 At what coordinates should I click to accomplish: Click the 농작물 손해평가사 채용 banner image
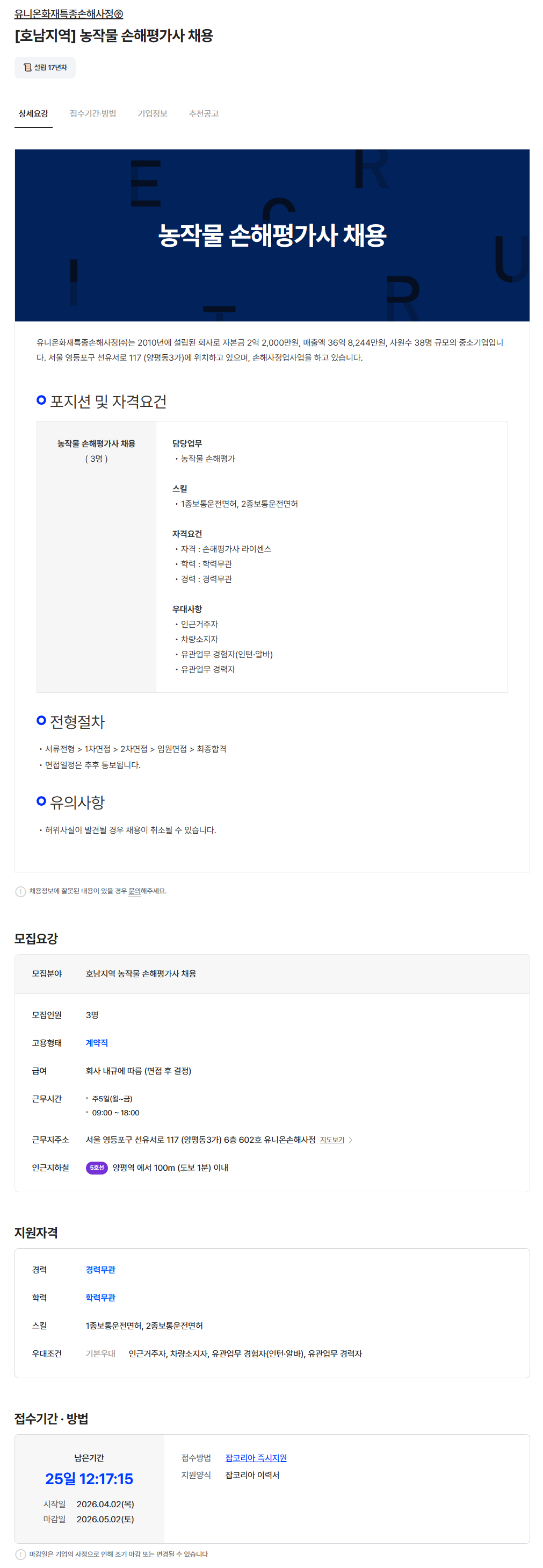(272, 235)
